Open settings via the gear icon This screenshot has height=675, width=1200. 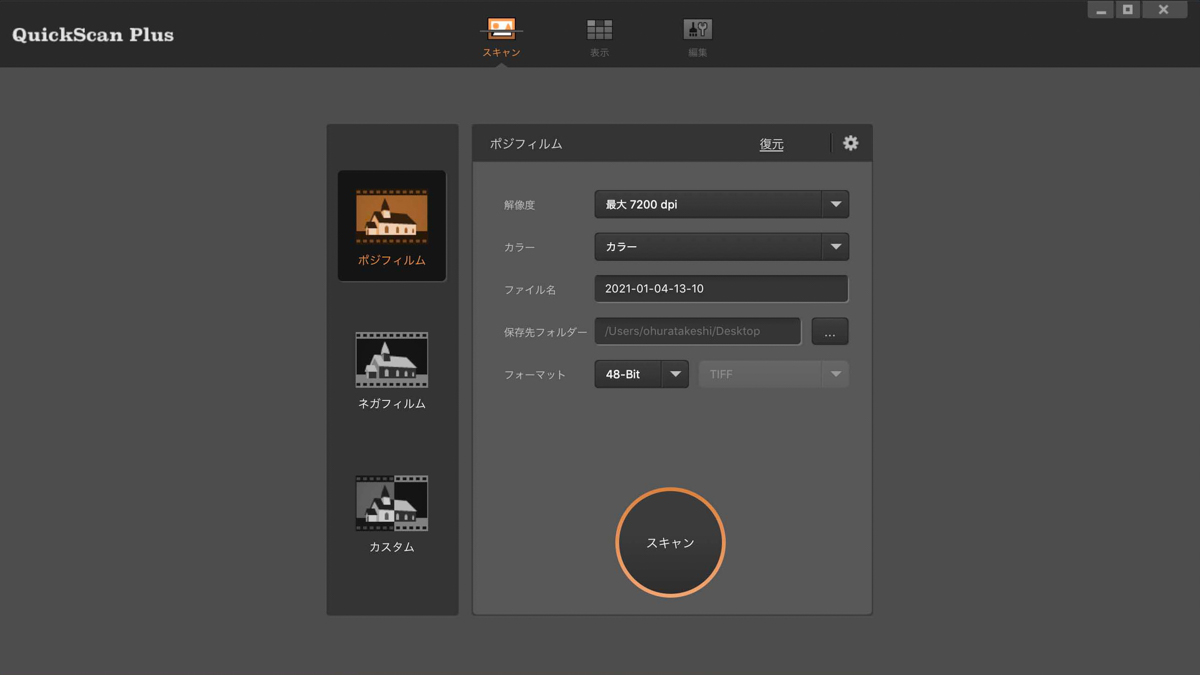tap(850, 143)
